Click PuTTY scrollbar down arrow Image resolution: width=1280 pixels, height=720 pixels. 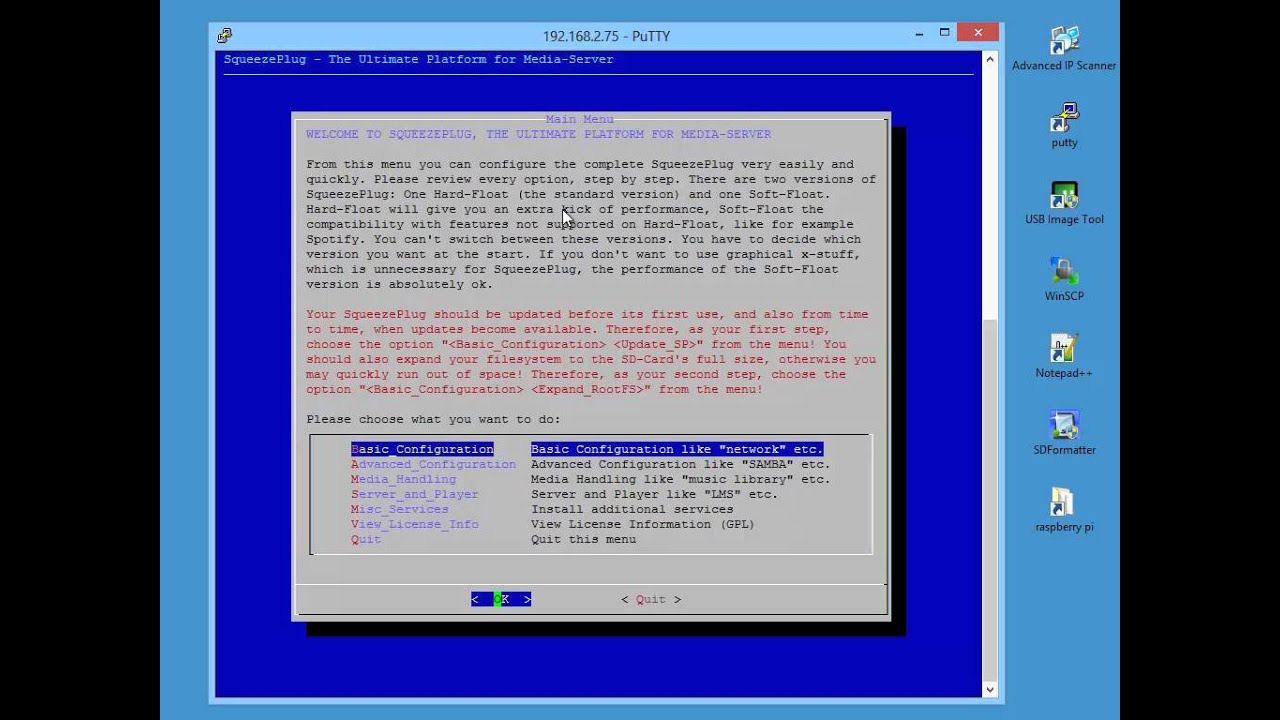pos(990,689)
